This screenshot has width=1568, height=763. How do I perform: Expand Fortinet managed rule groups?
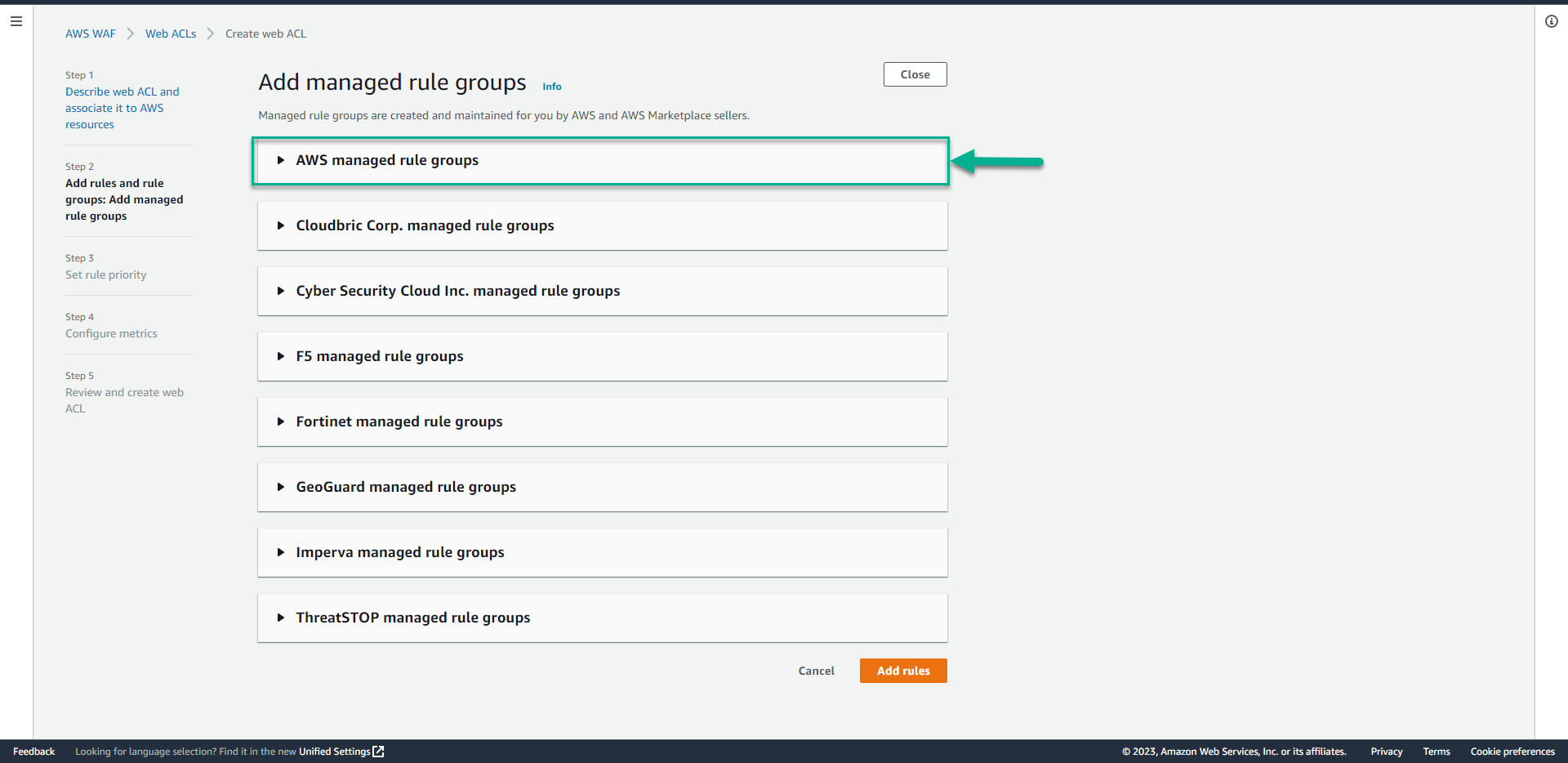tap(399, 422)
